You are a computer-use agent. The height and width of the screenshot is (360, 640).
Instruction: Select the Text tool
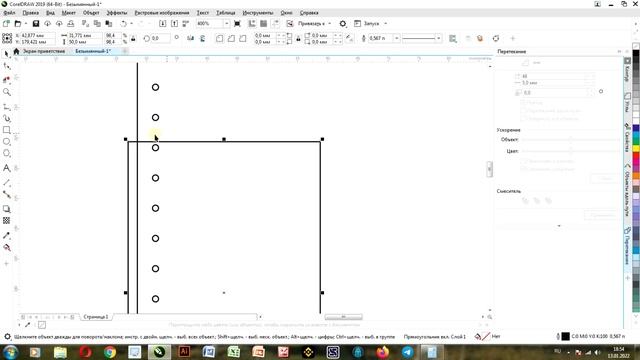(7, 168)
